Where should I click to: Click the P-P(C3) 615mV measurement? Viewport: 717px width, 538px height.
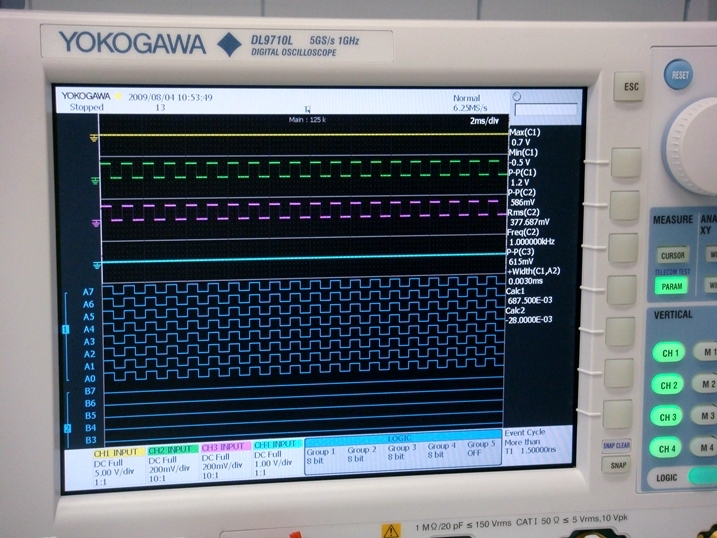point(520,256)
